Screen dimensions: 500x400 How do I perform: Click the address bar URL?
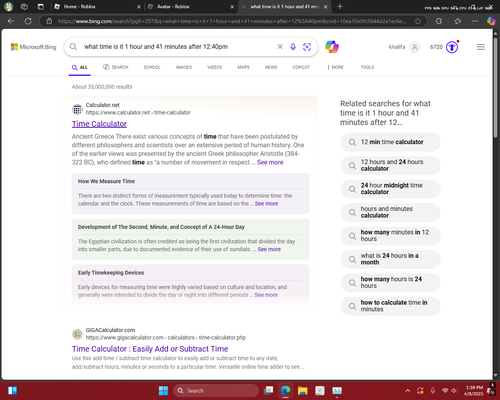click(232, 21)
